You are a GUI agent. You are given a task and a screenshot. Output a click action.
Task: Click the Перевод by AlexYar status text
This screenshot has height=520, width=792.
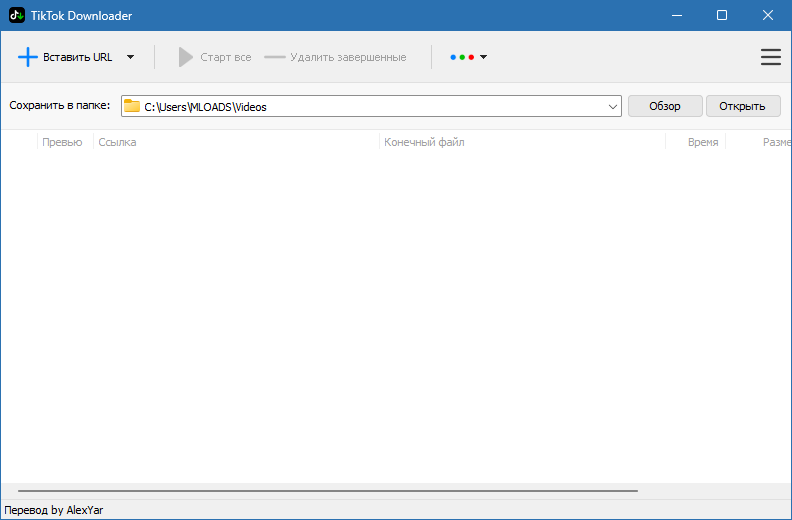click(54, 510)
